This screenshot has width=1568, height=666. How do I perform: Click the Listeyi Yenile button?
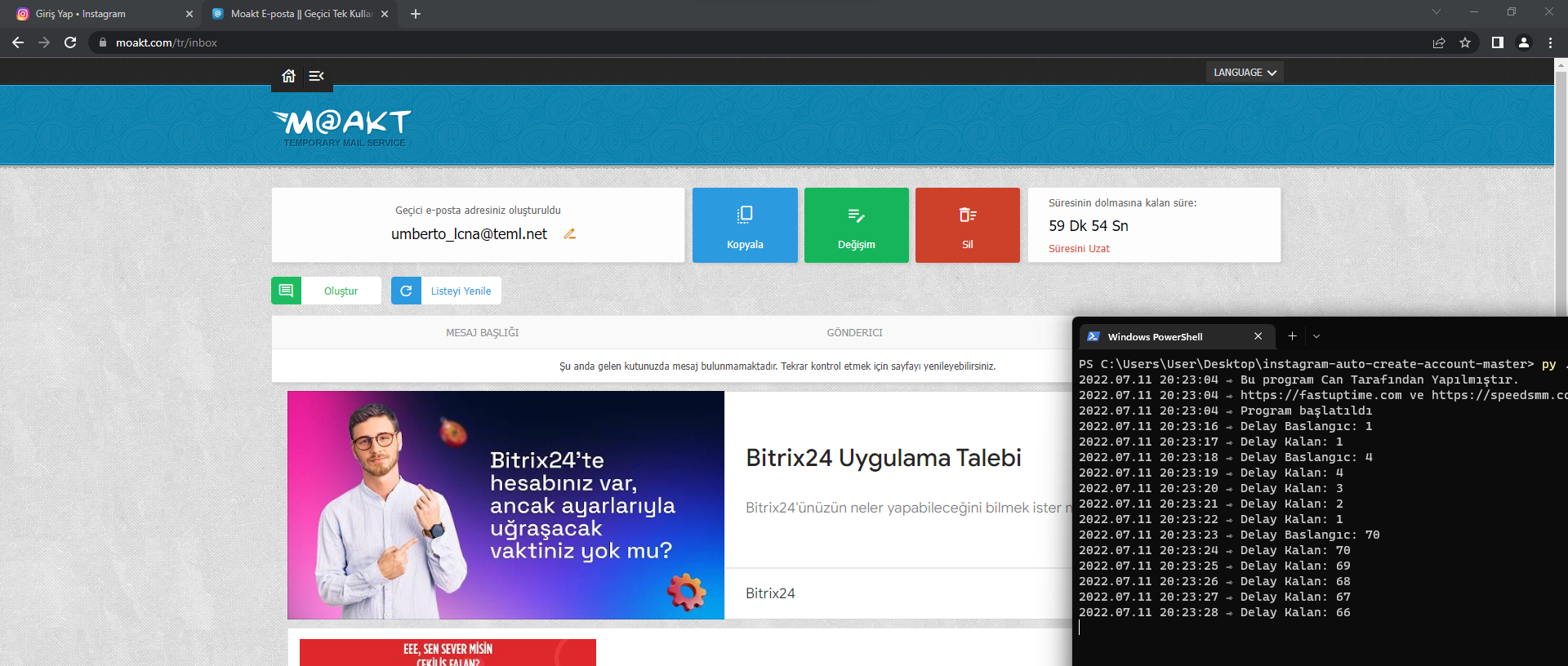tap(461, 291)
